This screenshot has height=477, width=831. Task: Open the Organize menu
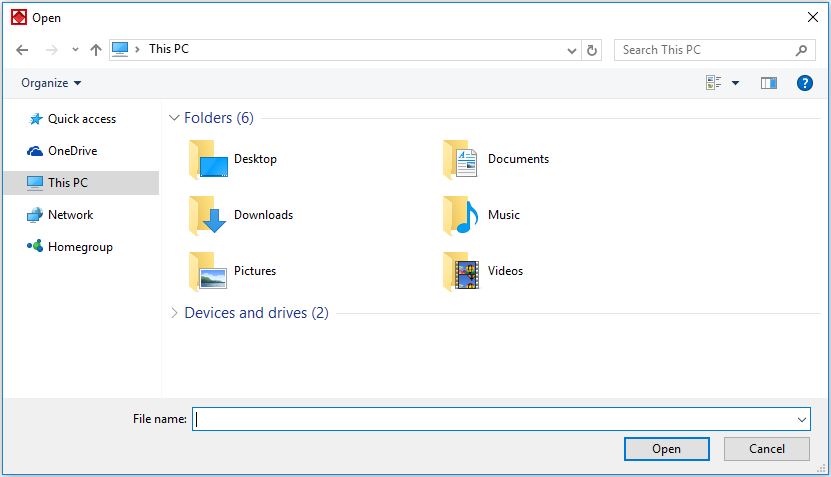pyautogui.click(x=51, y=83)
